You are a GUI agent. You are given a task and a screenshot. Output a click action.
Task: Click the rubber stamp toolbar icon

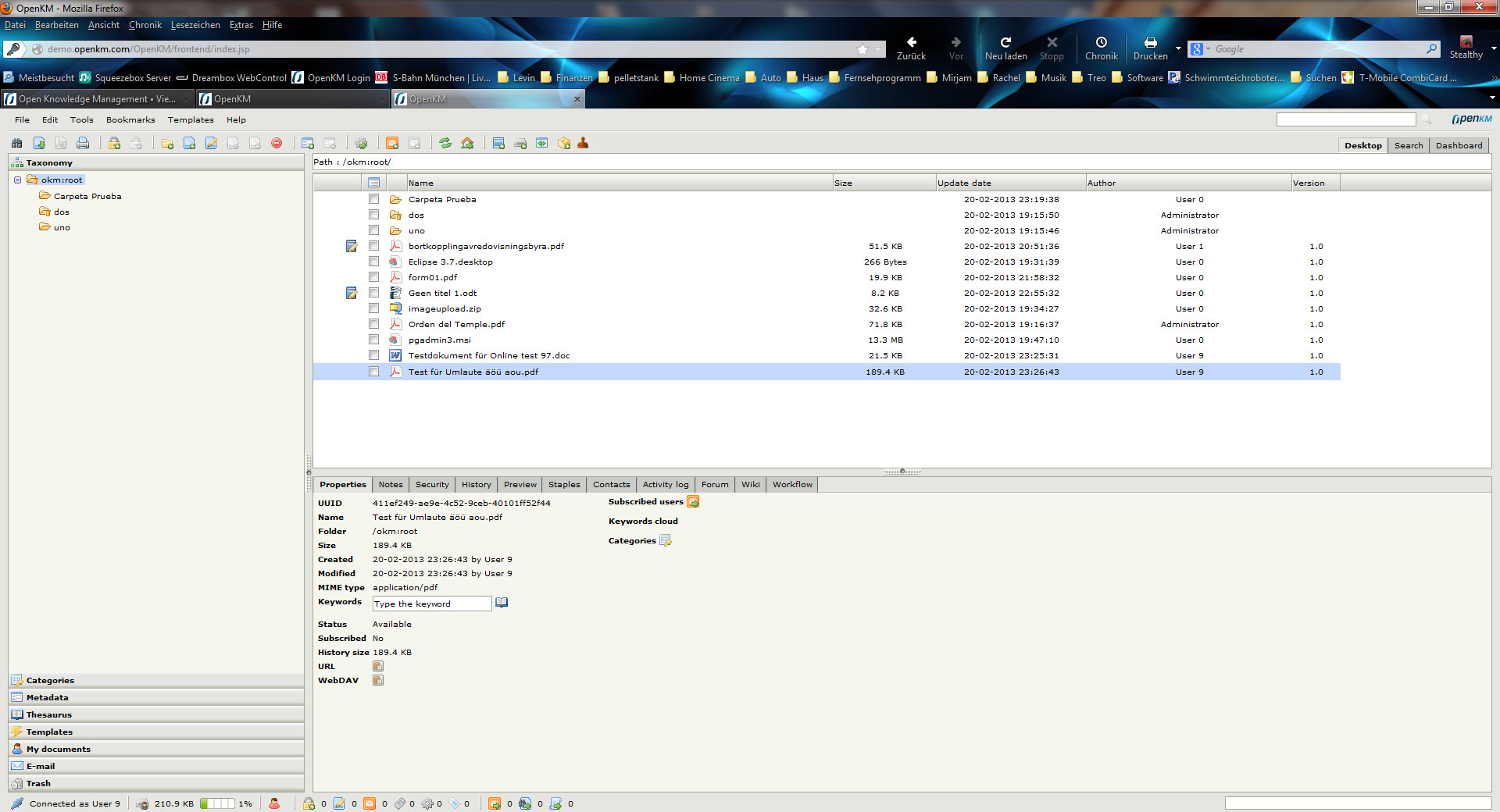click(583, 143)
